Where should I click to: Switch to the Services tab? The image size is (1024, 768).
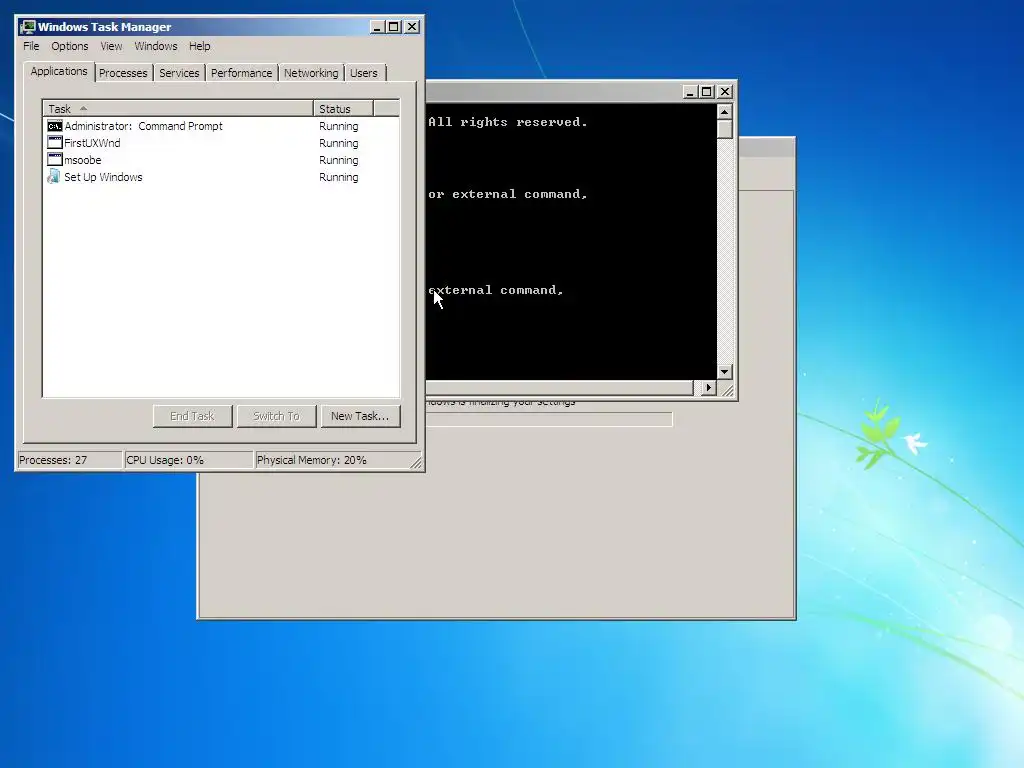pos(179,73)
